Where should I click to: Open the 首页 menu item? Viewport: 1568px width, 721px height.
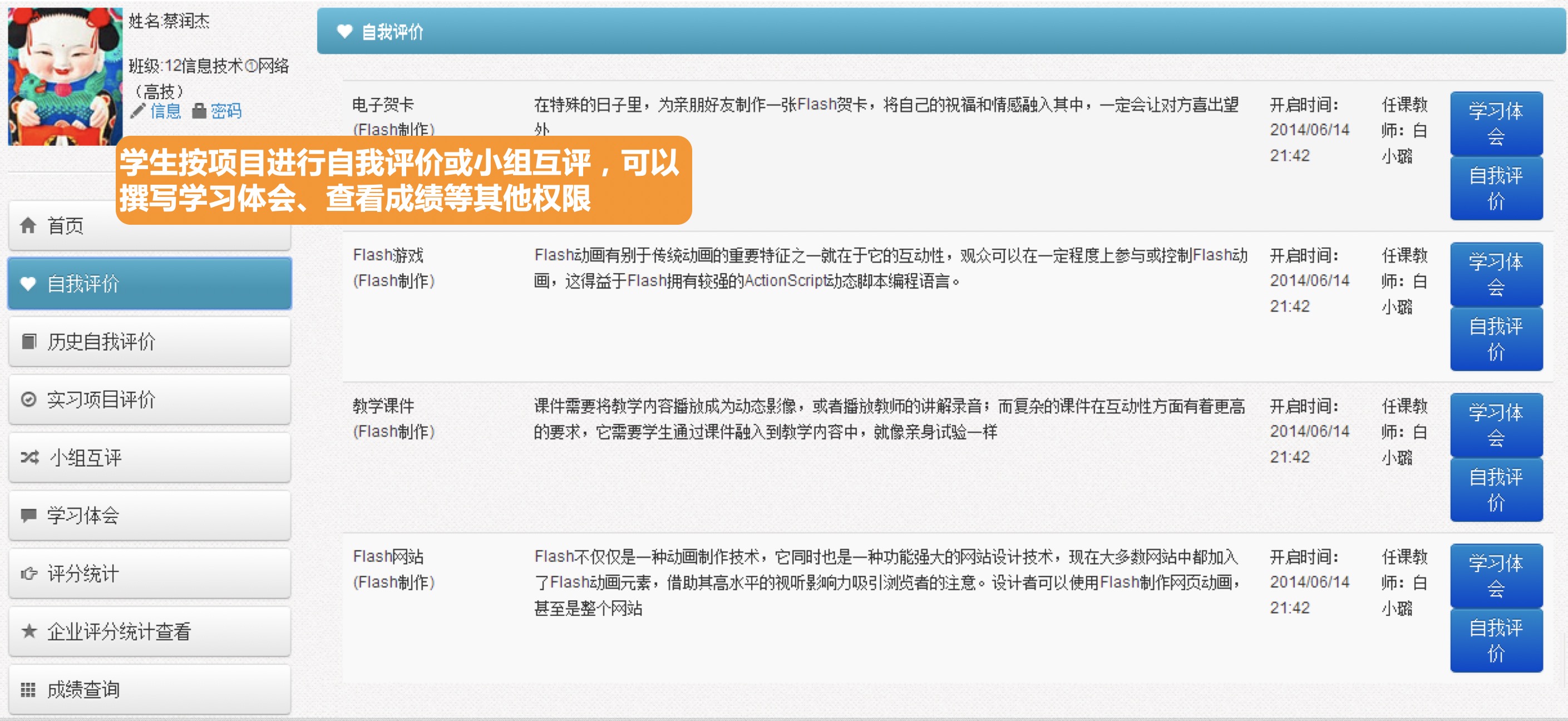150,226
